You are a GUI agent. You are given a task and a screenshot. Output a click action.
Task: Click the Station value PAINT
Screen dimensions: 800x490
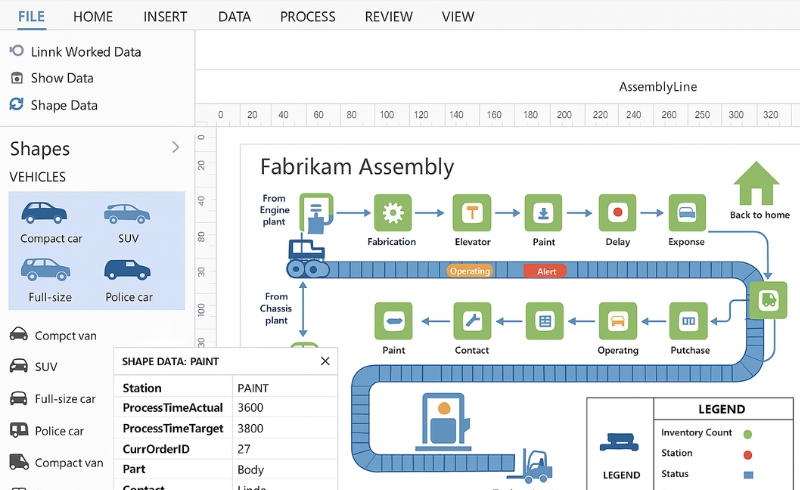coord(253,388)
